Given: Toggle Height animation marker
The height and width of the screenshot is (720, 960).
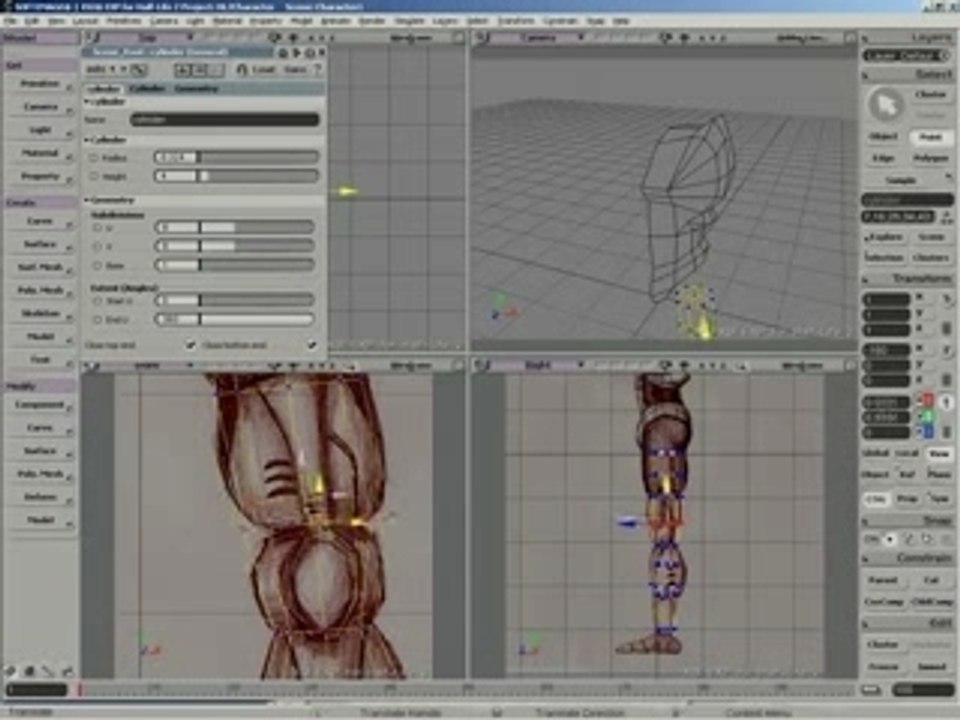Looking at the screenshot, I should 94,176.
